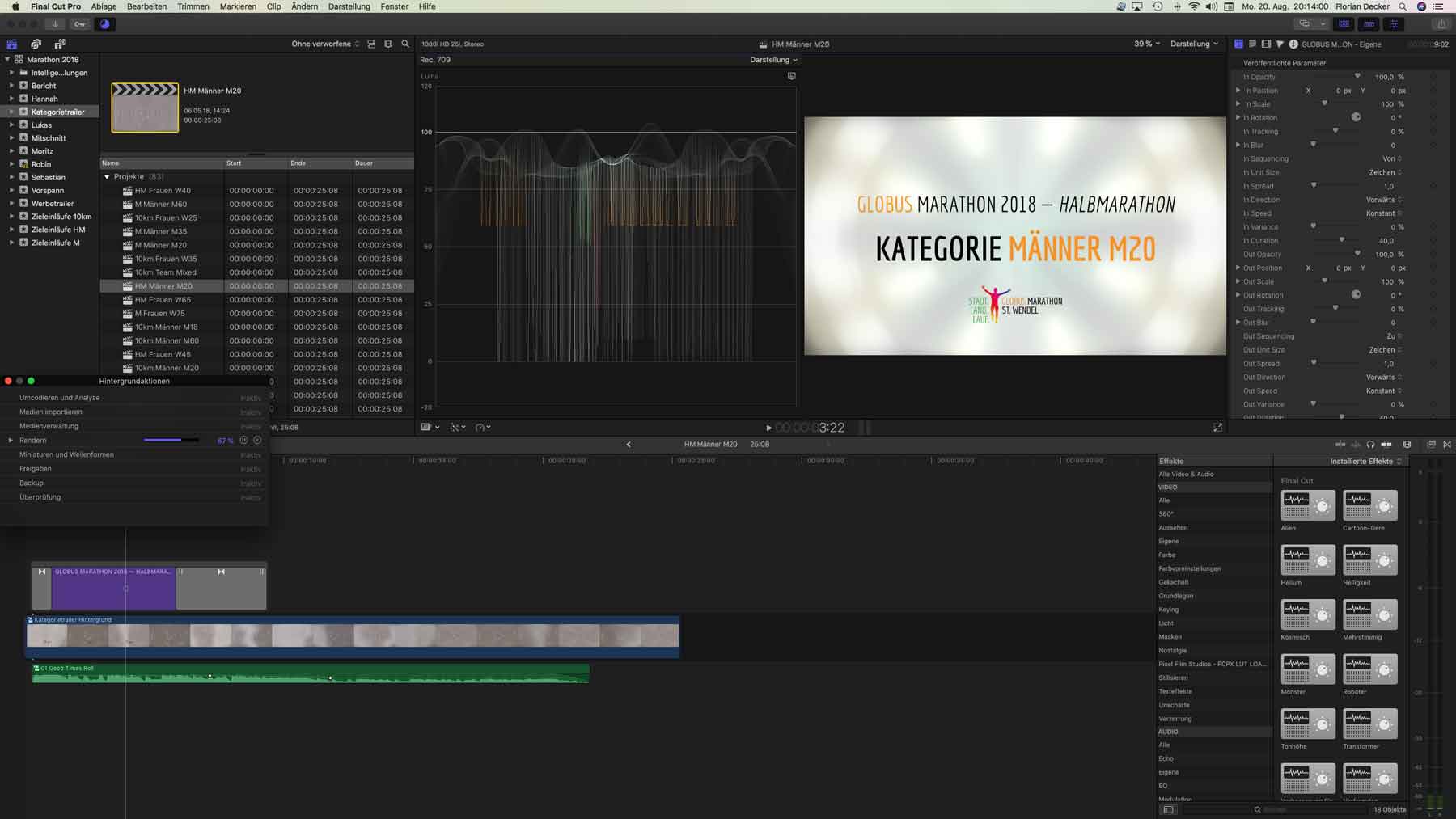Adjust the In Opacity slider
Screen dimensions: 1456x819
(x=1358, y=77)
